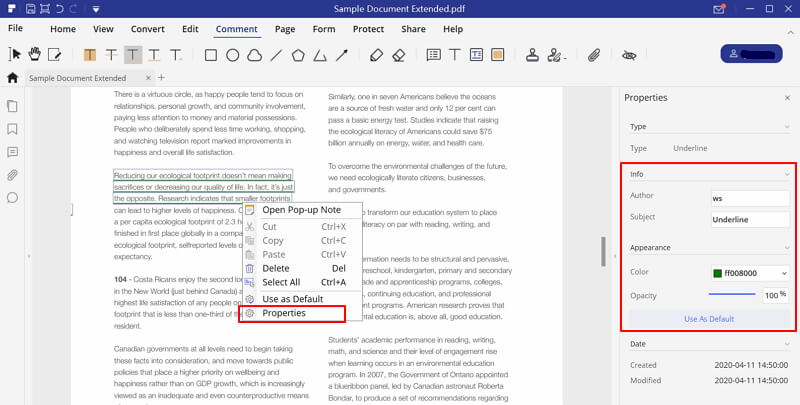Screen dimensions: 800x405
Task: Collapse the Info section
Action: [787, 174]
